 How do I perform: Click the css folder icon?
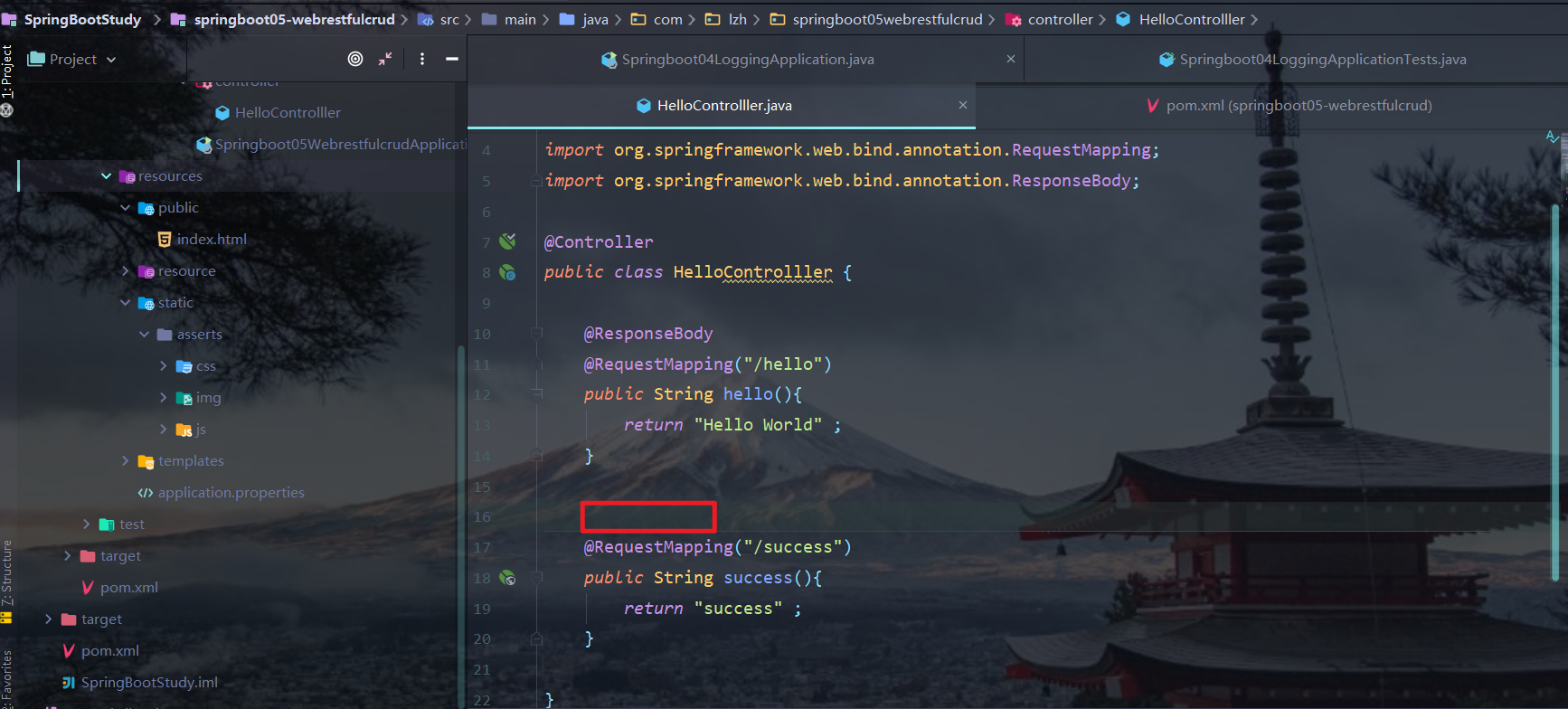(x=184, y=366)
